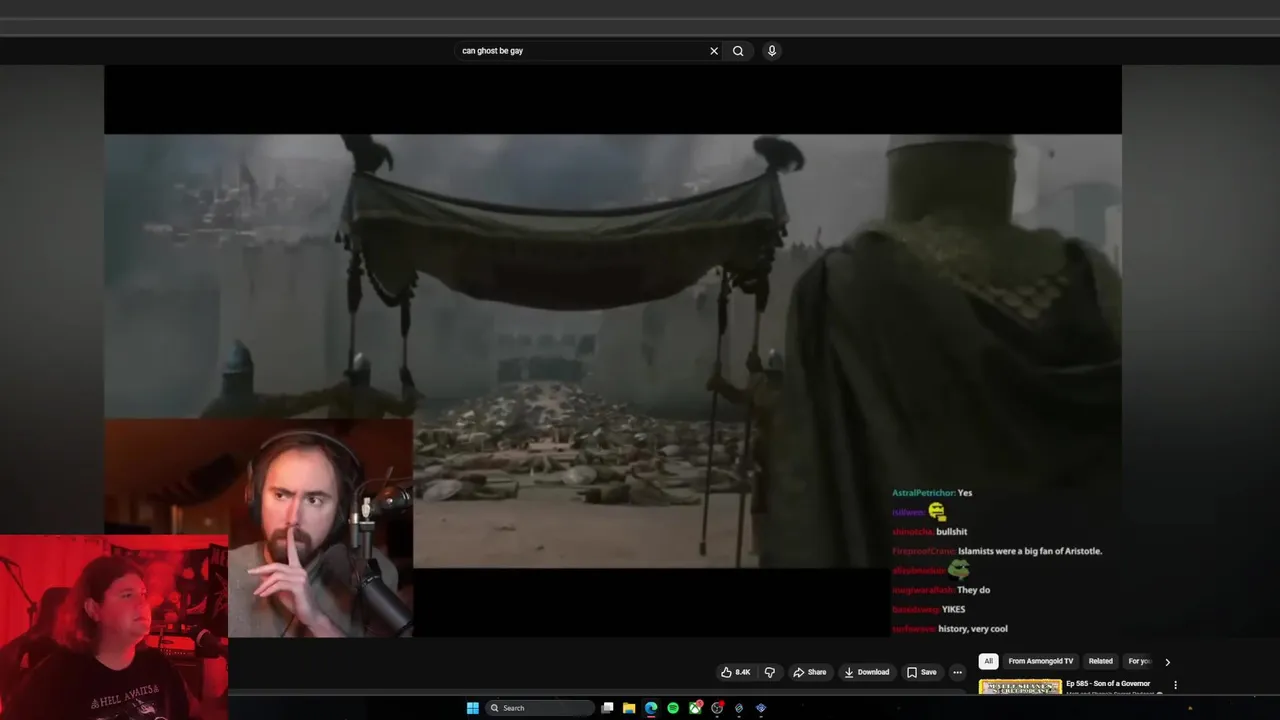Open Windows Start menu
1280x720 pixels.
tap(472, 708)
